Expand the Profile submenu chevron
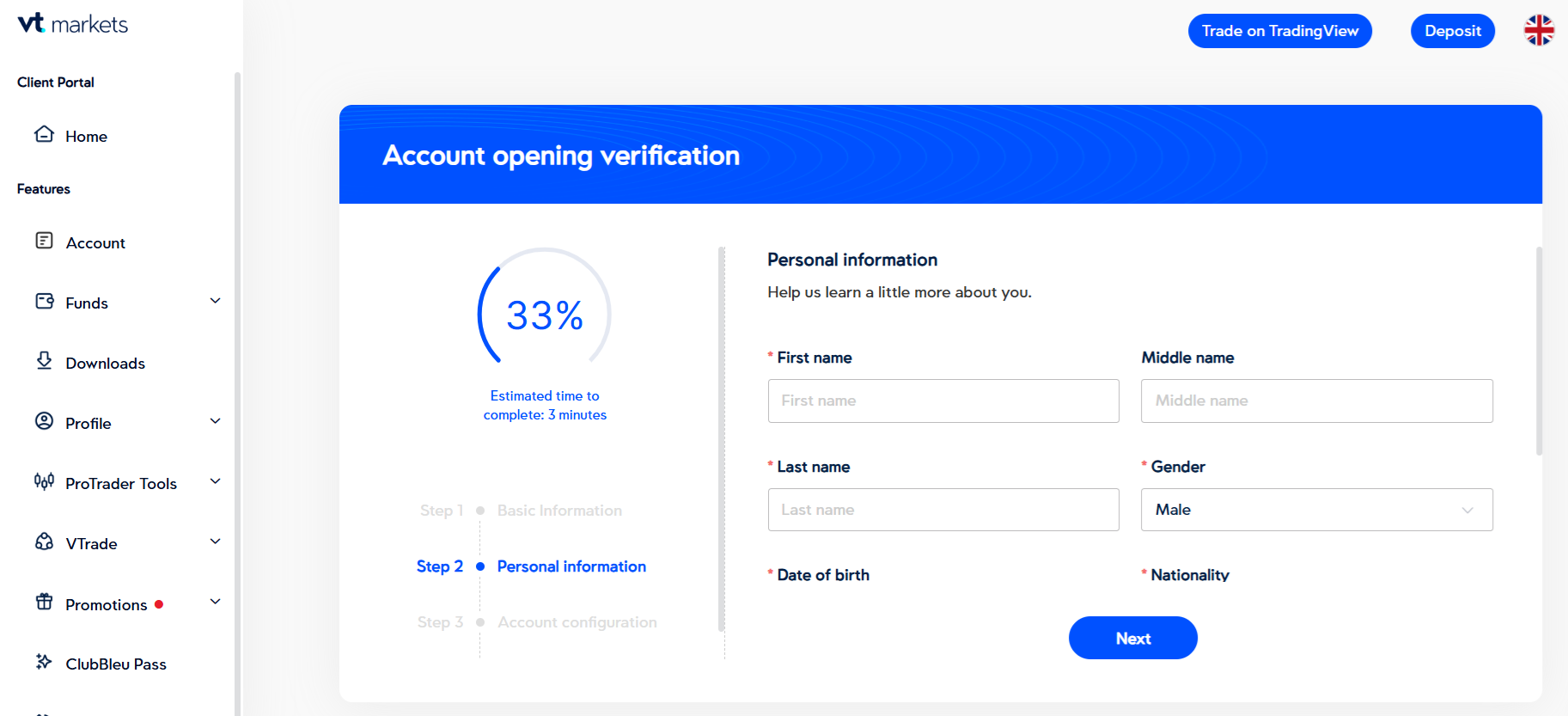This screenshot has height=716, width=1568. pyautogui.click(x=216, y=421)
